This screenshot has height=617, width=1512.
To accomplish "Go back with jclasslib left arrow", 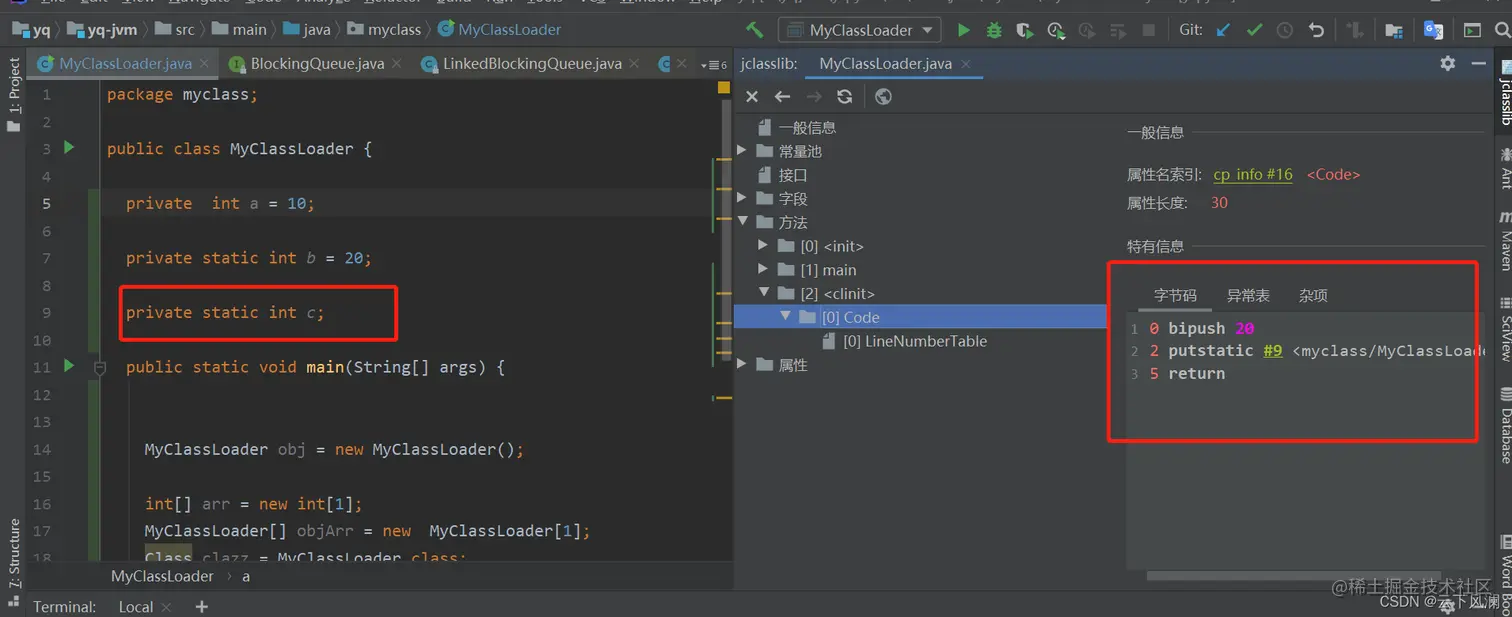I will 783,97.
